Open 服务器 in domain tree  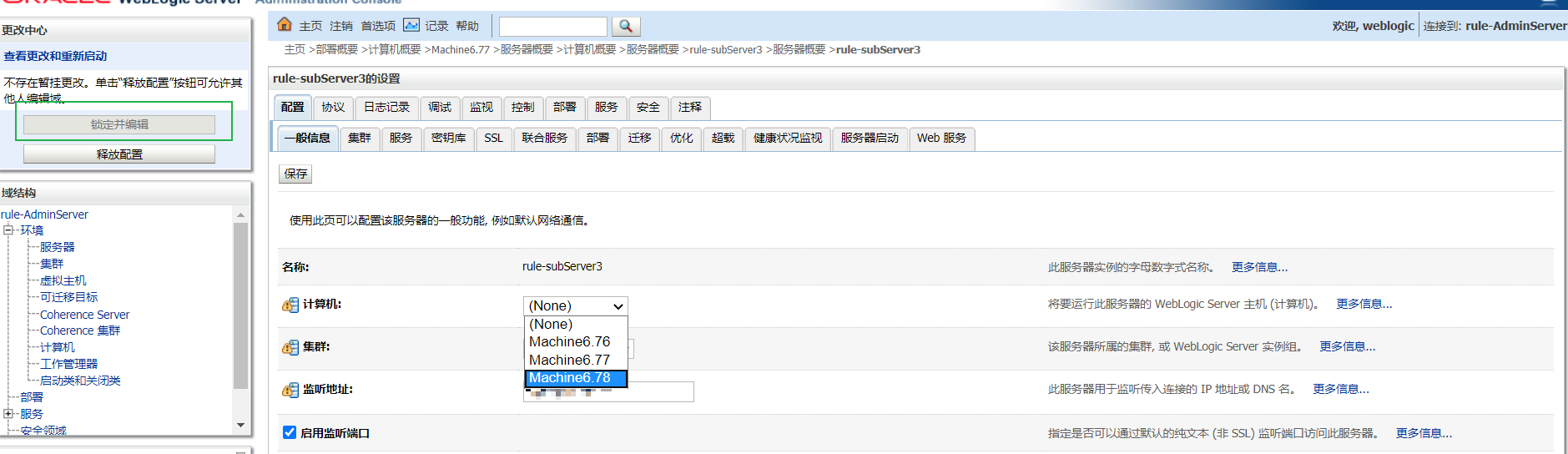click(57, 247)
